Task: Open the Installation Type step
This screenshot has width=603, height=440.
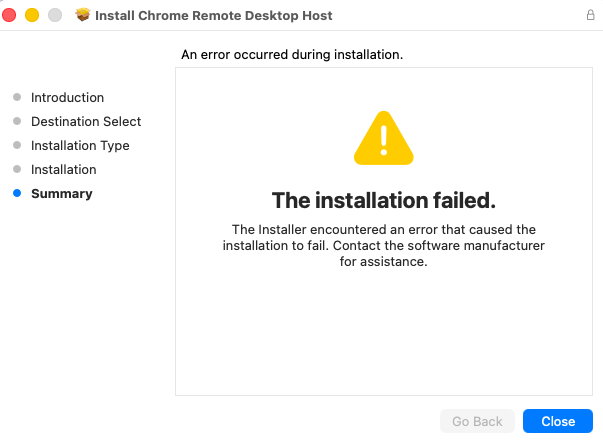Action: pyautogui.click(x=80, y=146)
